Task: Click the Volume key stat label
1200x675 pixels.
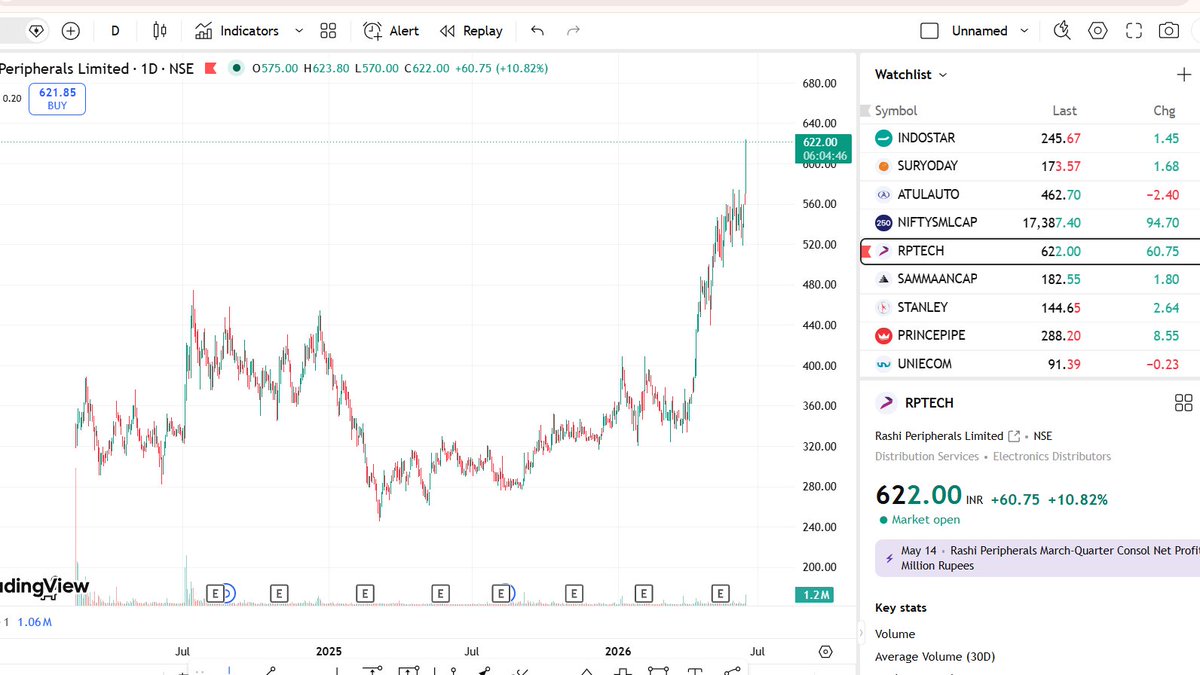Action: coord(895,634)
